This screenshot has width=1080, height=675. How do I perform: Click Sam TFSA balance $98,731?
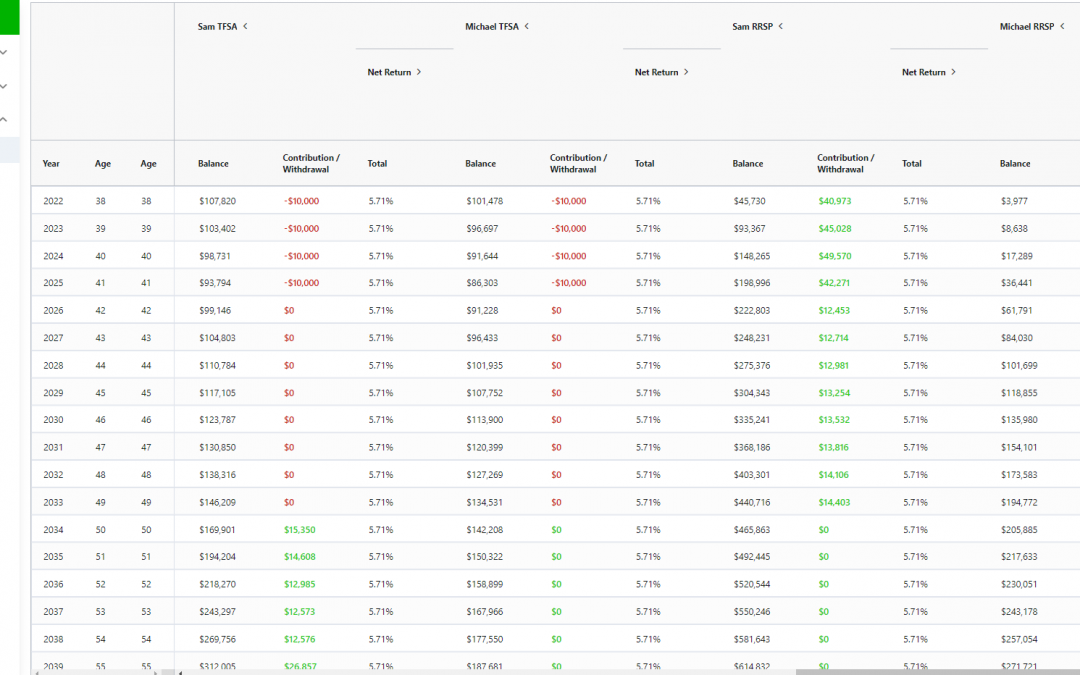(215, 256)
